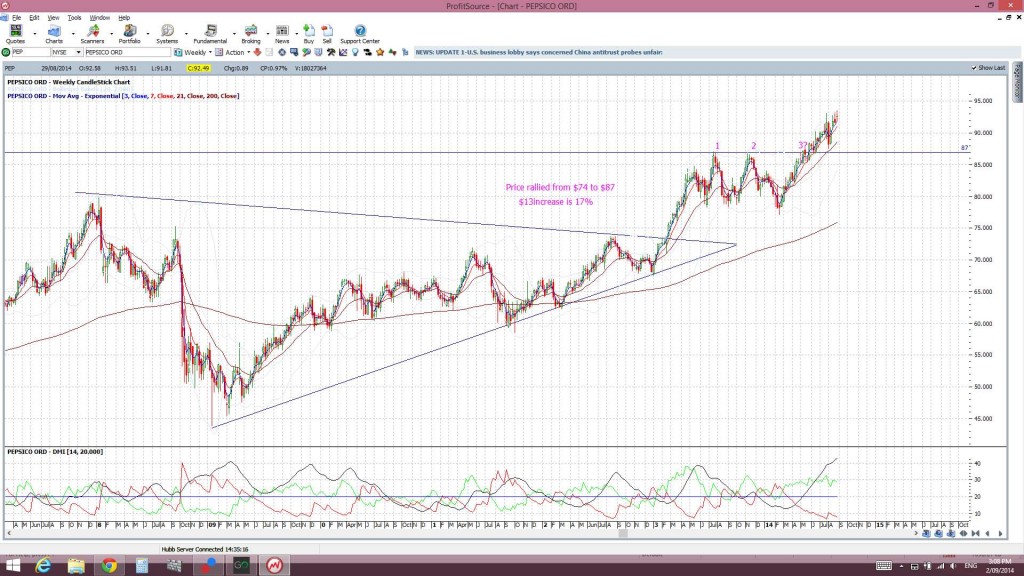Expand the Scanners dropdown arrow
This screenshot has height=576, width=1024.
click(111, 33)
